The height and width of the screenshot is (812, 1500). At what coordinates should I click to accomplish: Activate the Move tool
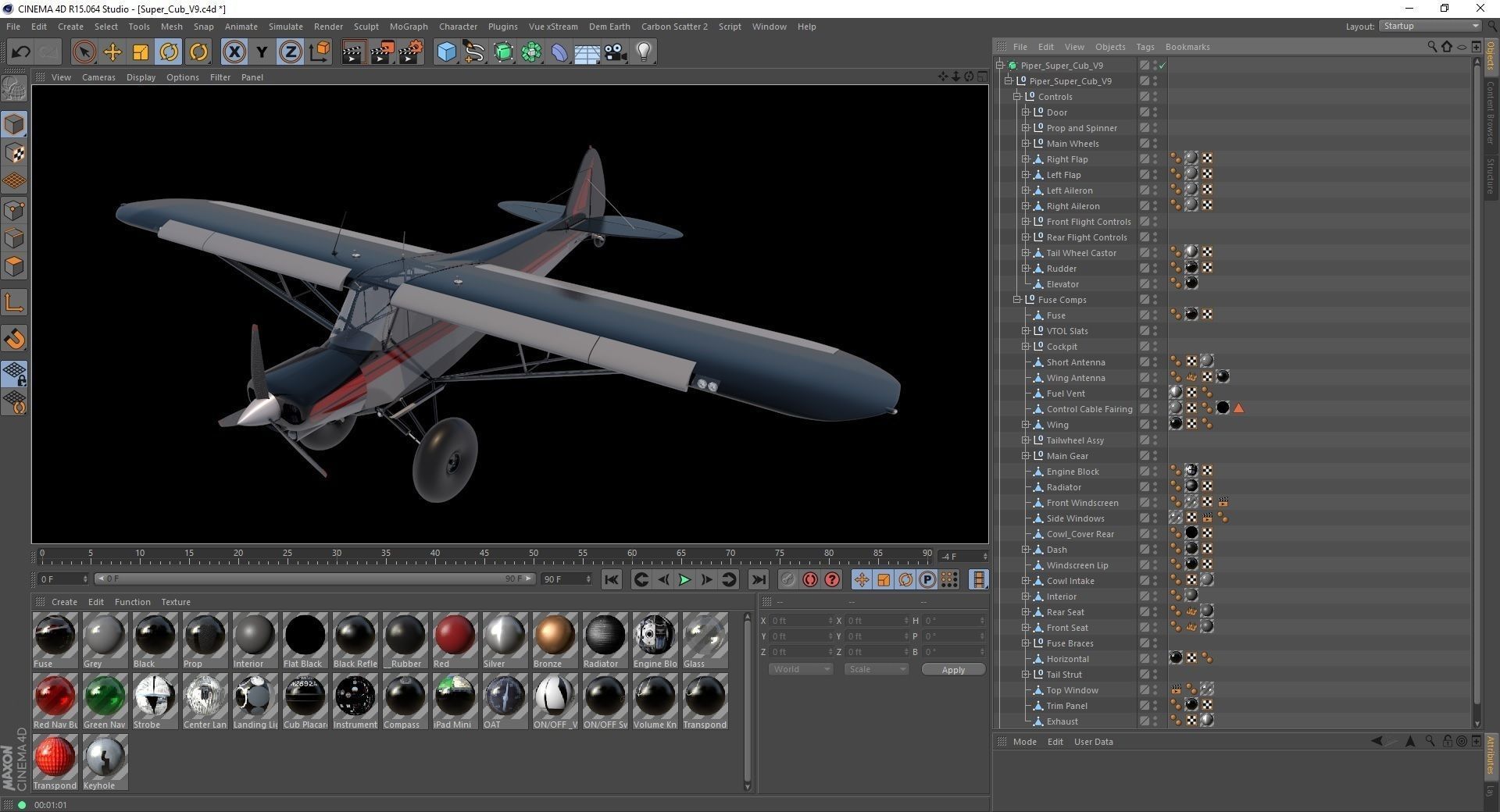(112, 52)
